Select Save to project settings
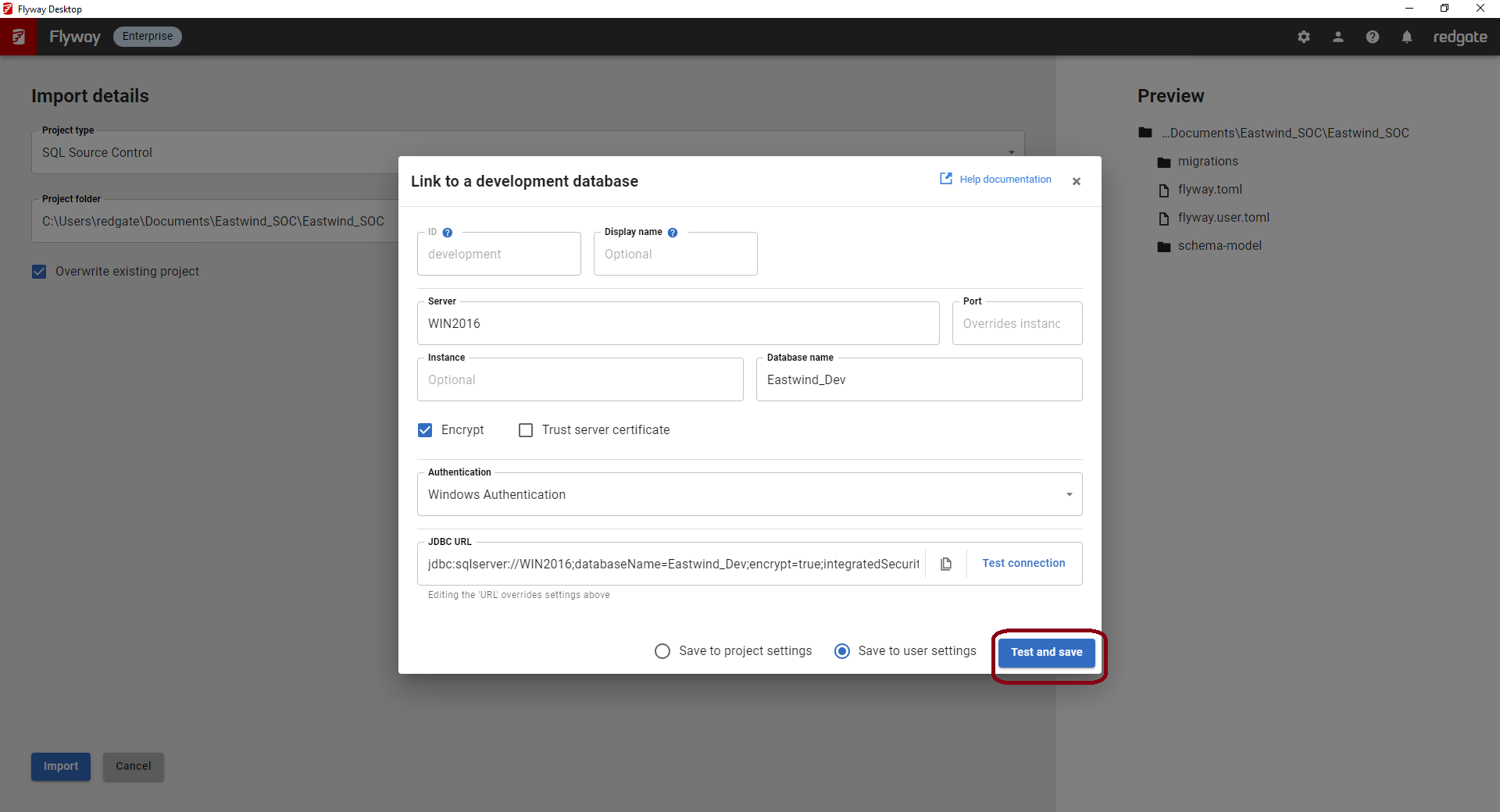This screenshot has height=812, width=1500. tap(662, 651)
